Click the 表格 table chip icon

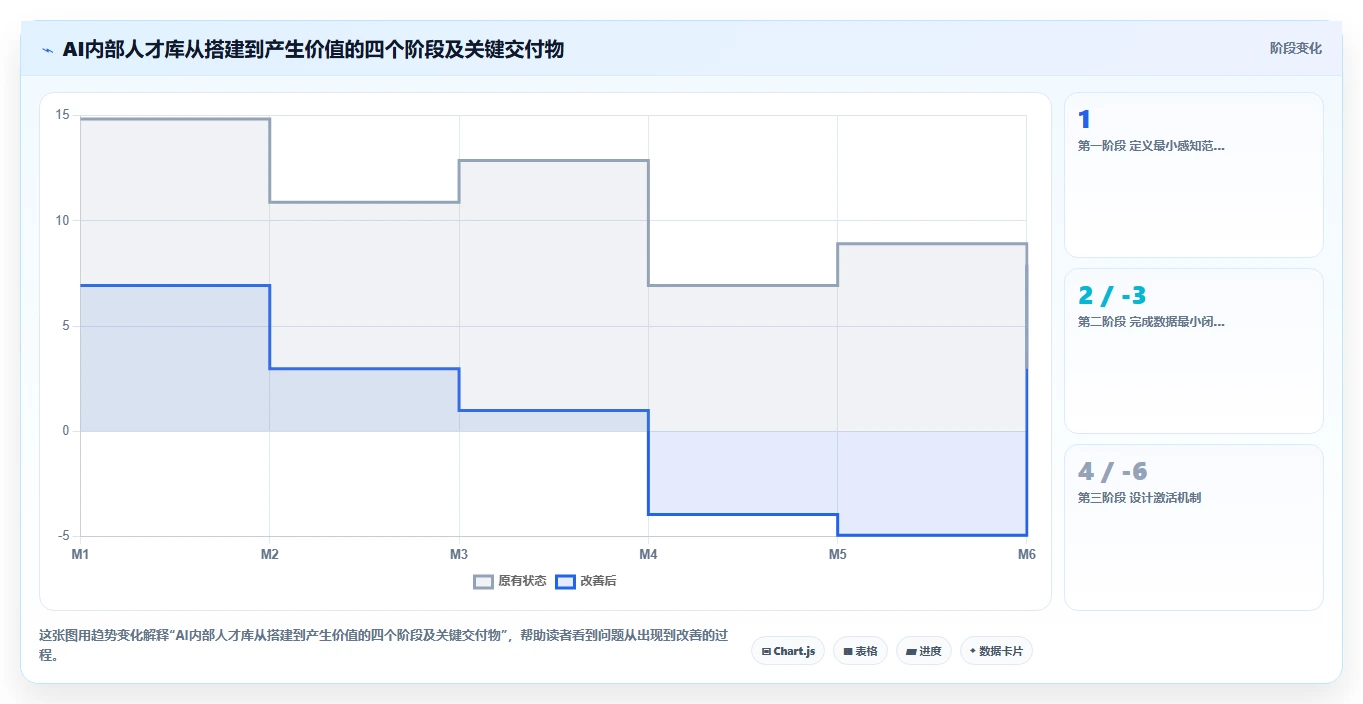pyautogui.click(x=848, y=651)
